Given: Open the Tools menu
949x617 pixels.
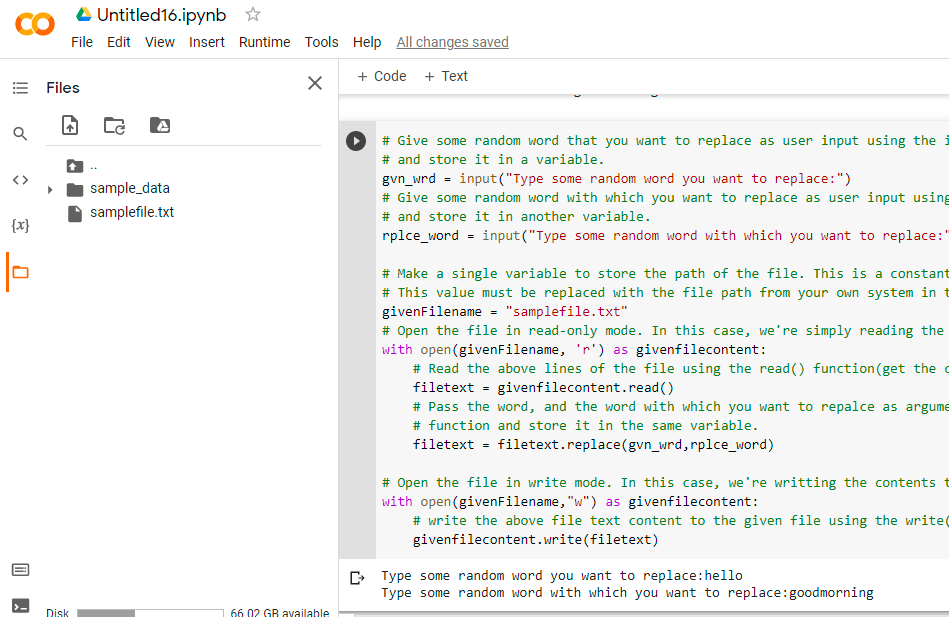Looking at the screenshot, I should point(321,42).
